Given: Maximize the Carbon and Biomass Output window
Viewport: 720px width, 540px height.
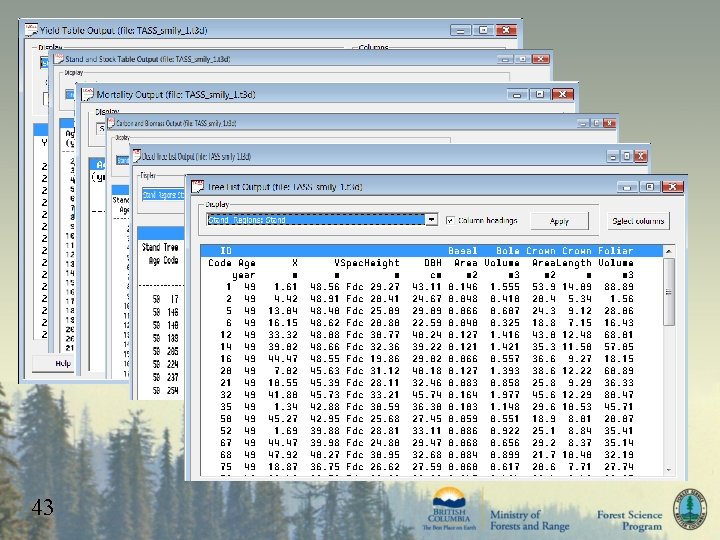Looking at the screenshot, I should [x=596, y=123].
